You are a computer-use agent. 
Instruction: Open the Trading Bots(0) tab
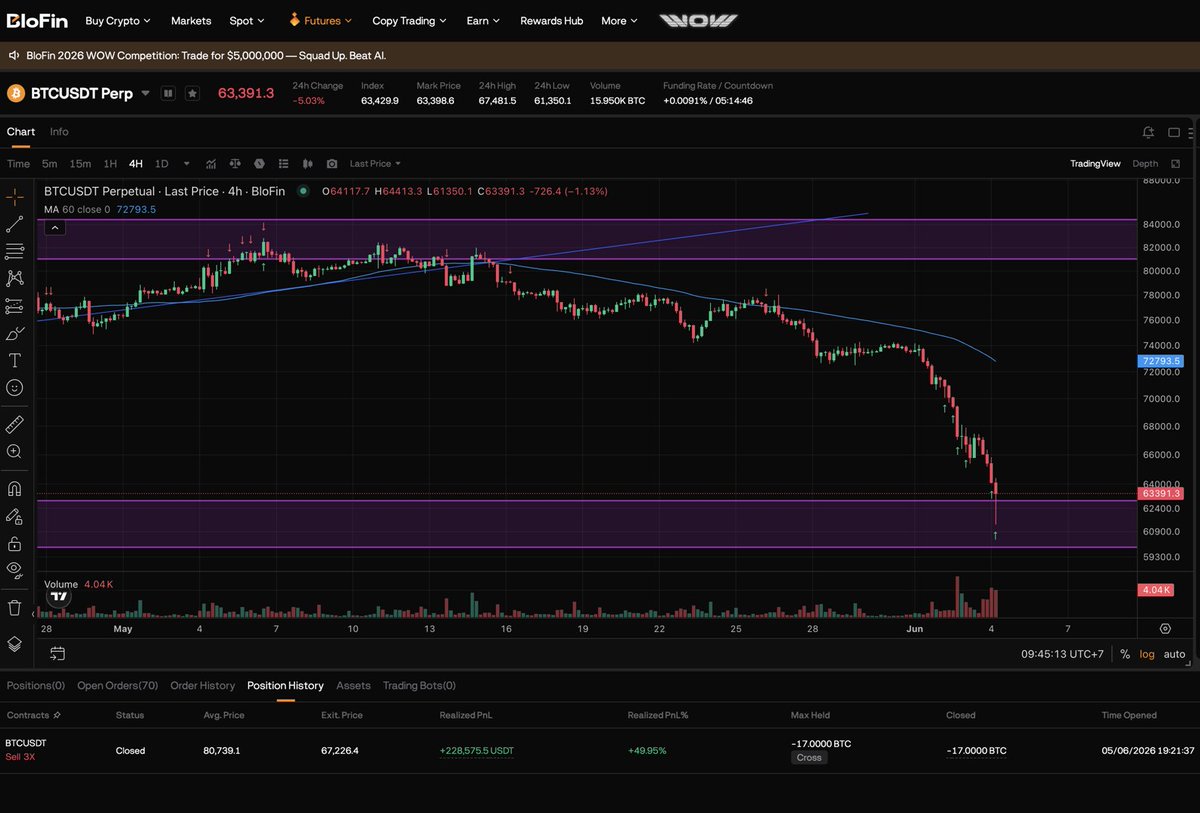tap(419, 686)
